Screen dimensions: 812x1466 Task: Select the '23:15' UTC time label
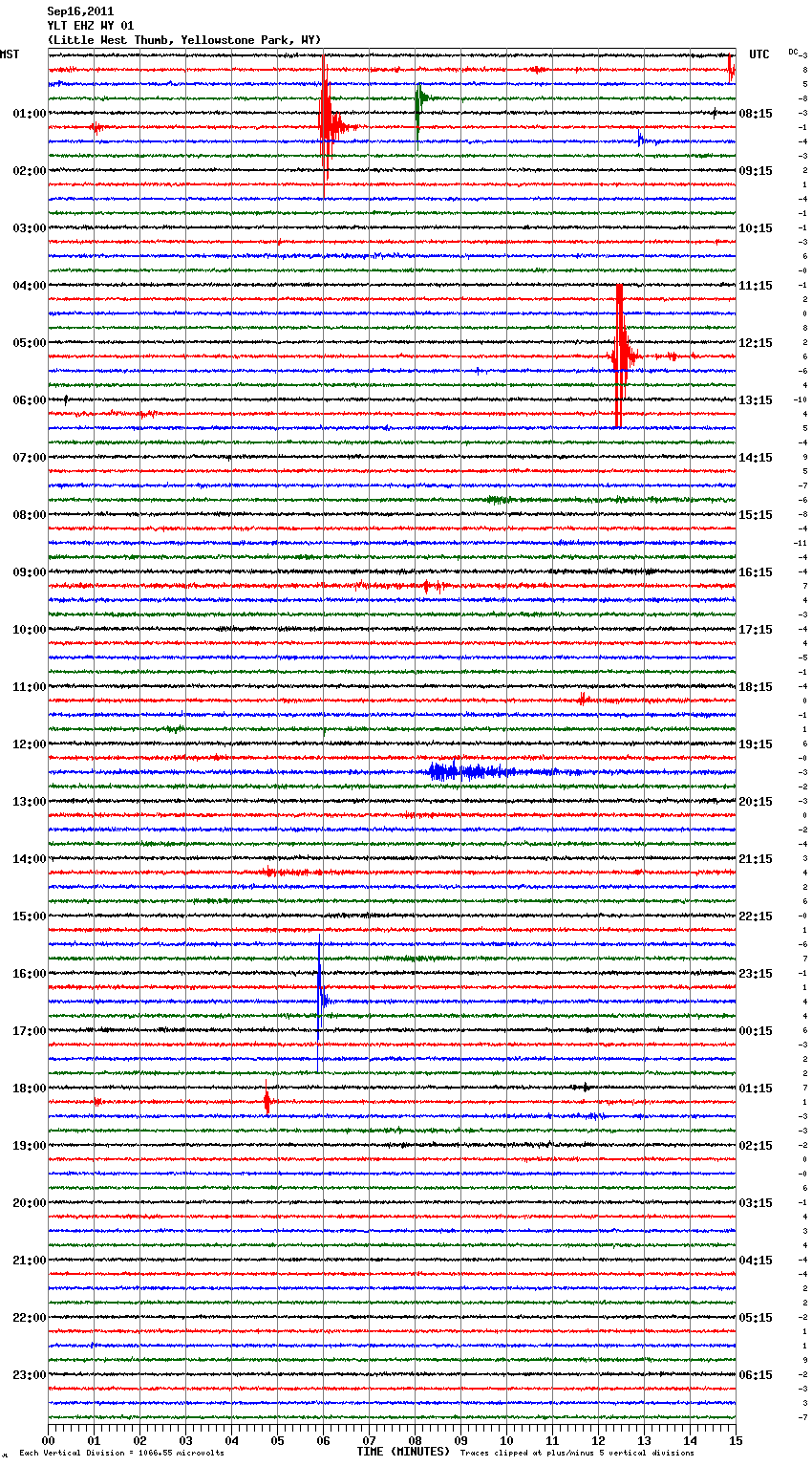coord(756,974)
